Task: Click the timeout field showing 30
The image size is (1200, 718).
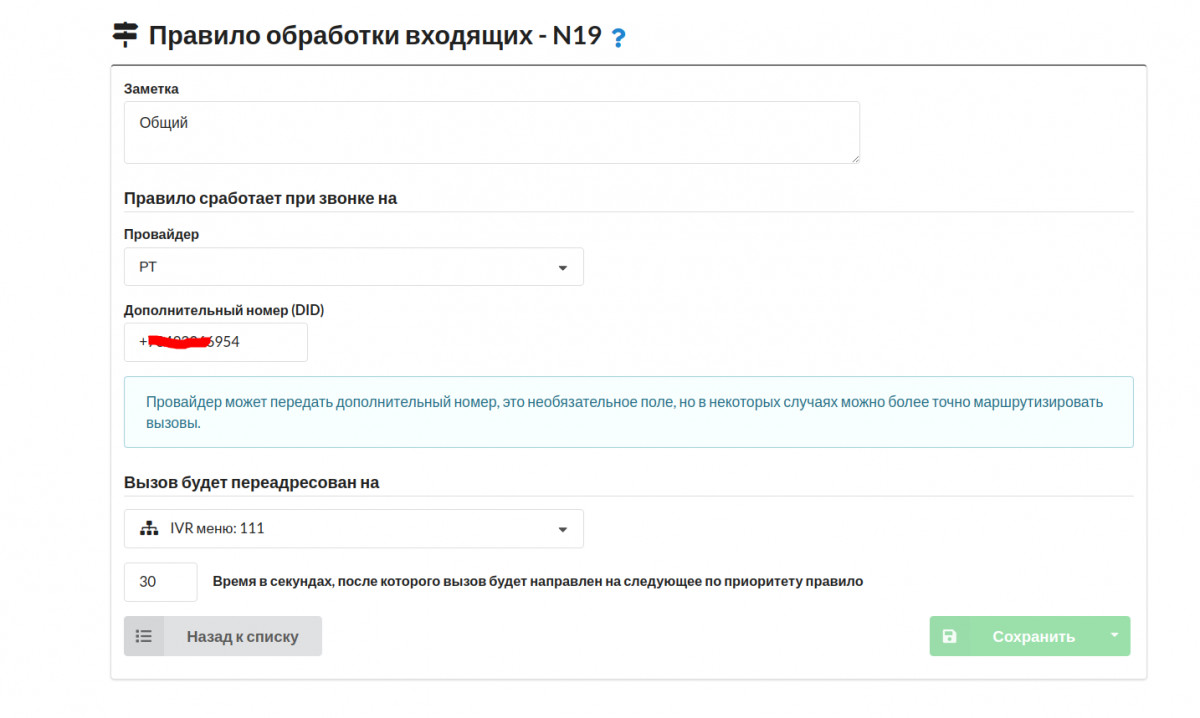Action: [x=160, y=581]
